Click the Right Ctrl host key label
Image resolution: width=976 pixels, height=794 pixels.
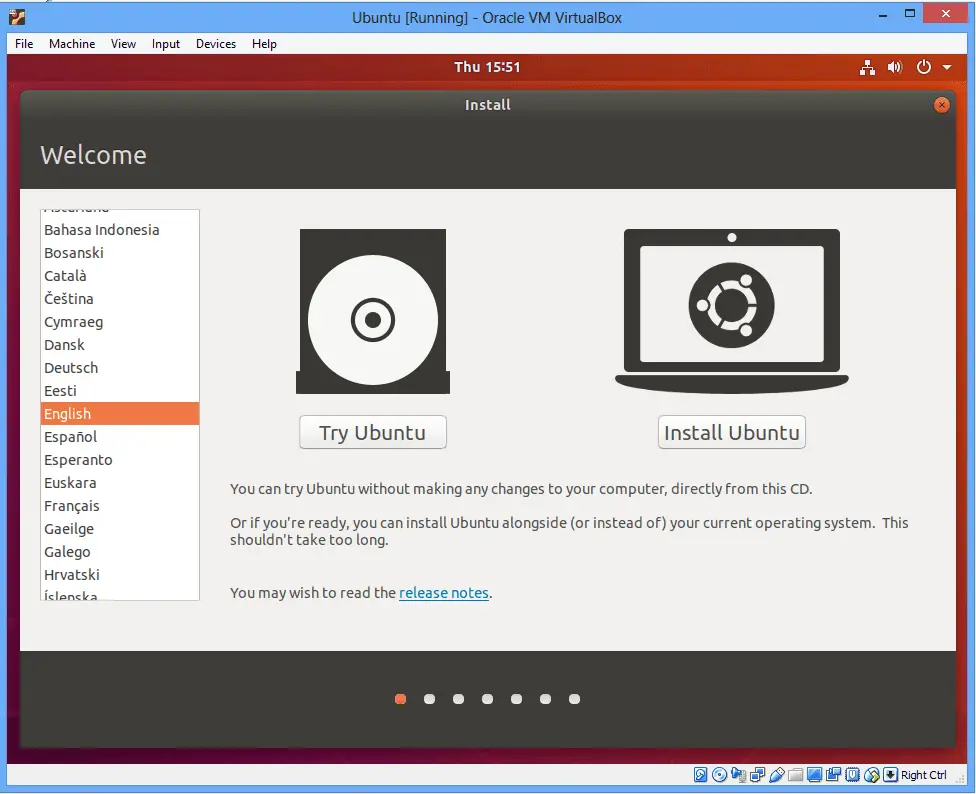[x=924, y=775]
